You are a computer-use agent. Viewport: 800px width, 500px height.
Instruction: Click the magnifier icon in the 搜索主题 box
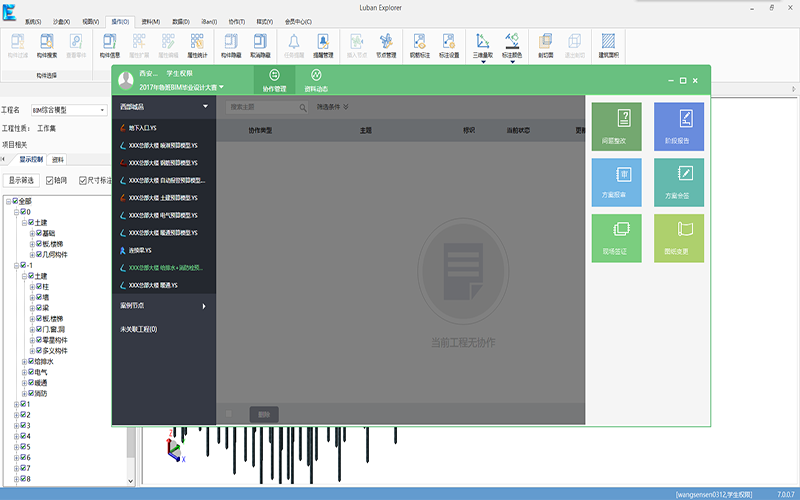(x=303, y=107)
